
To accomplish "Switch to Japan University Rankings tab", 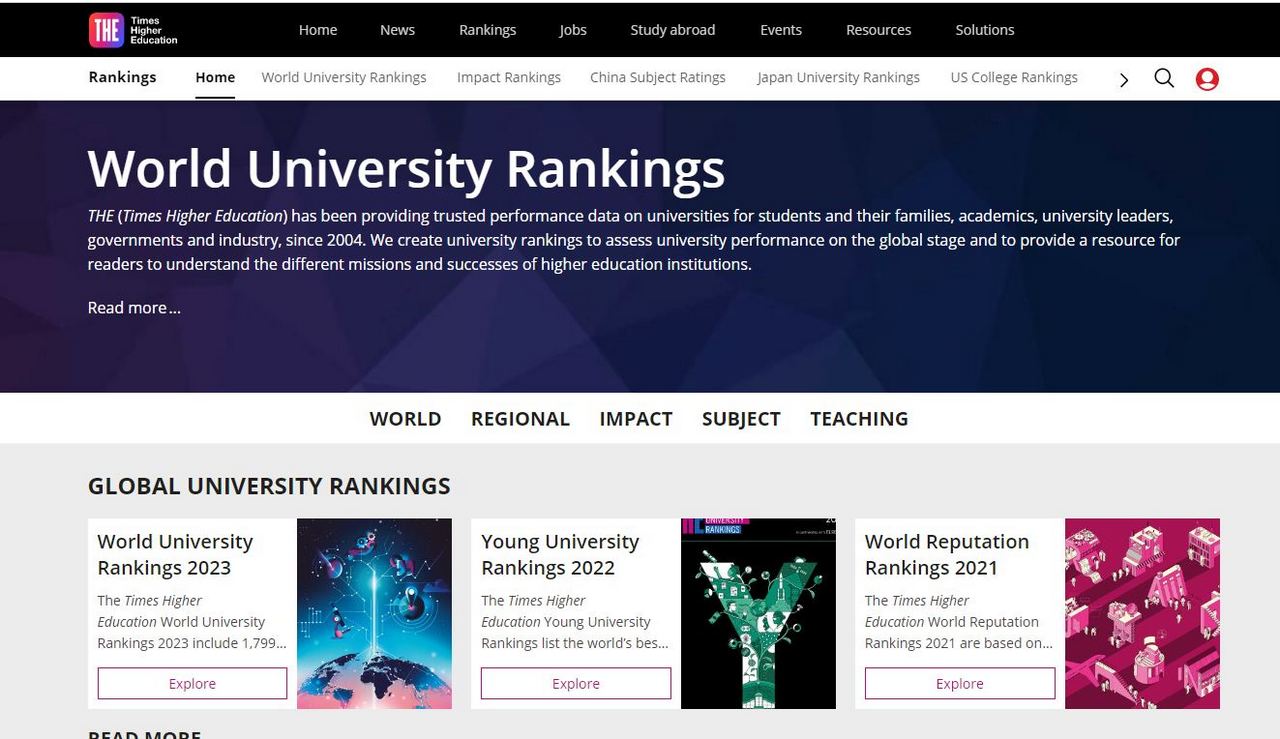I will pyautogui.click(x=838, y=77).
